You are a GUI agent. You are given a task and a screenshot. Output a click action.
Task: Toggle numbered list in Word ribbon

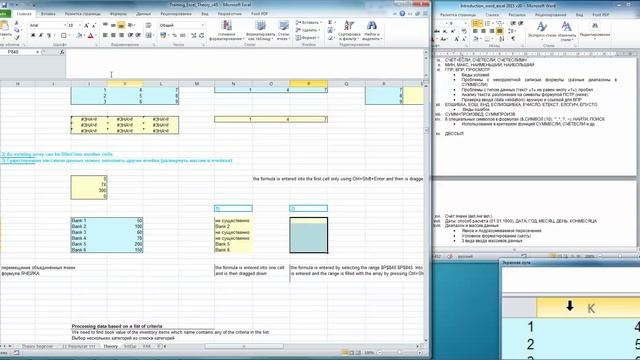pyautogui.click(x=488, y=23)
